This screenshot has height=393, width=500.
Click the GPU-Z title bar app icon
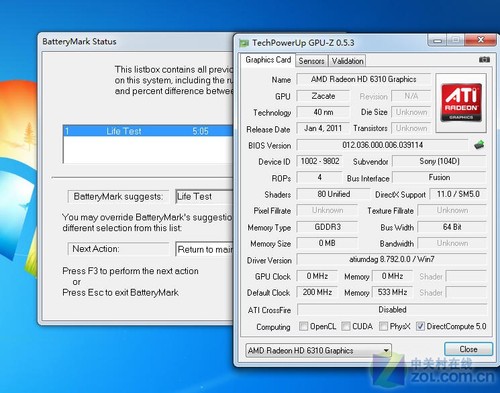[244, 43]
